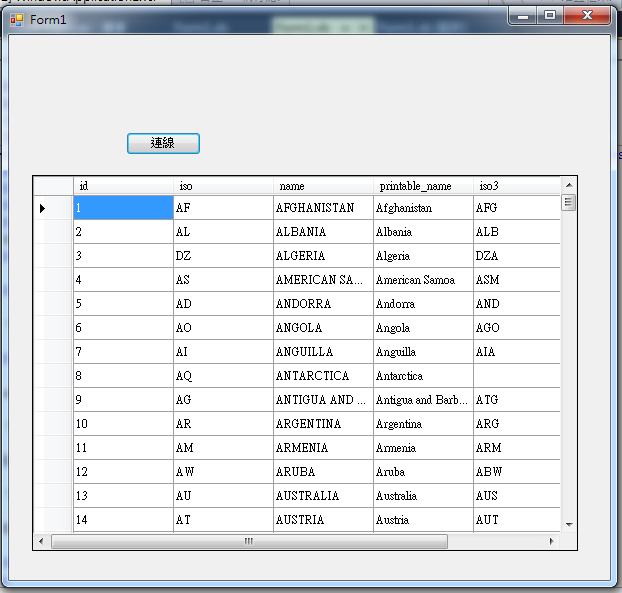The image size is (622, 593).
Task: Select the AND iso3 cell
Action: pos(517,303)
